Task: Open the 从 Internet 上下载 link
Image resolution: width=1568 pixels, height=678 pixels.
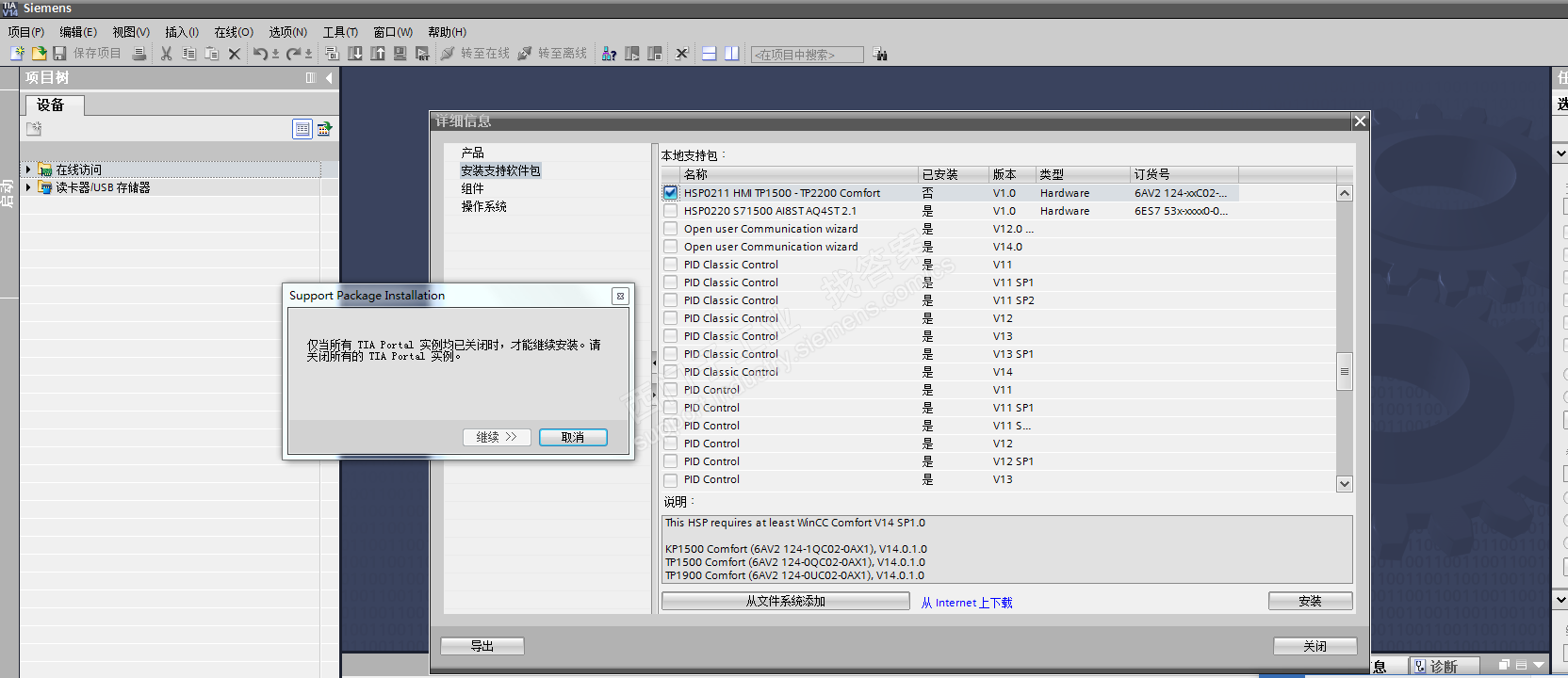Action: [967, 603]
